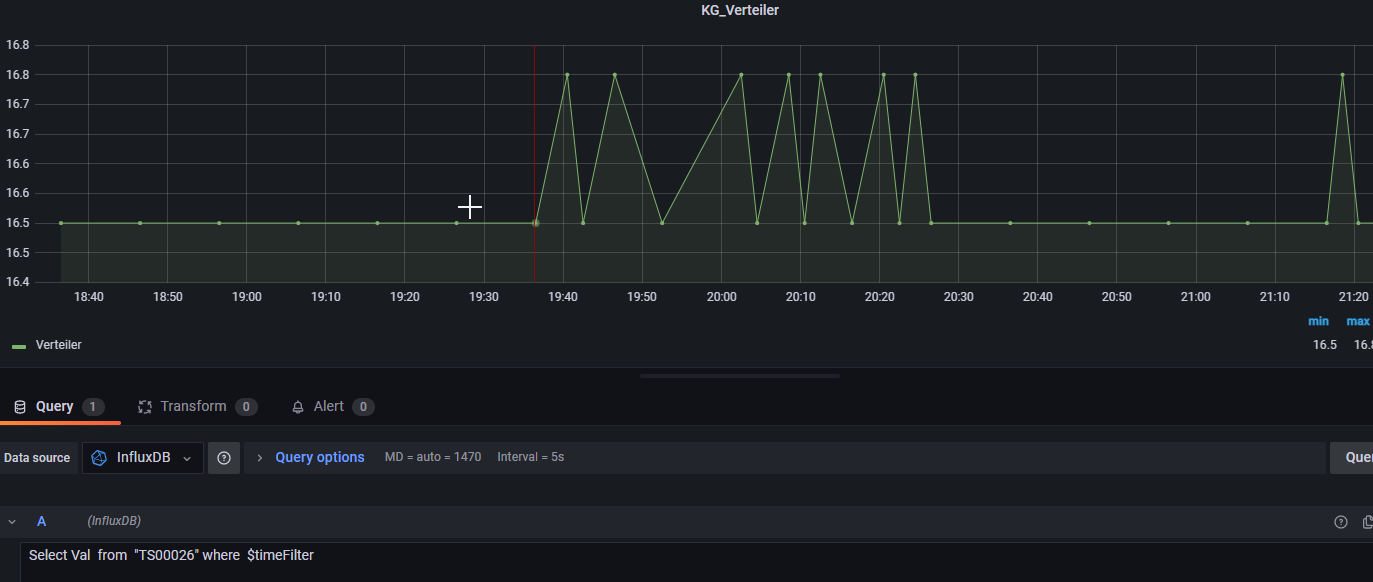
Task: Open the data source help icon
Action: pyautogui.click(x=224, y=458)
